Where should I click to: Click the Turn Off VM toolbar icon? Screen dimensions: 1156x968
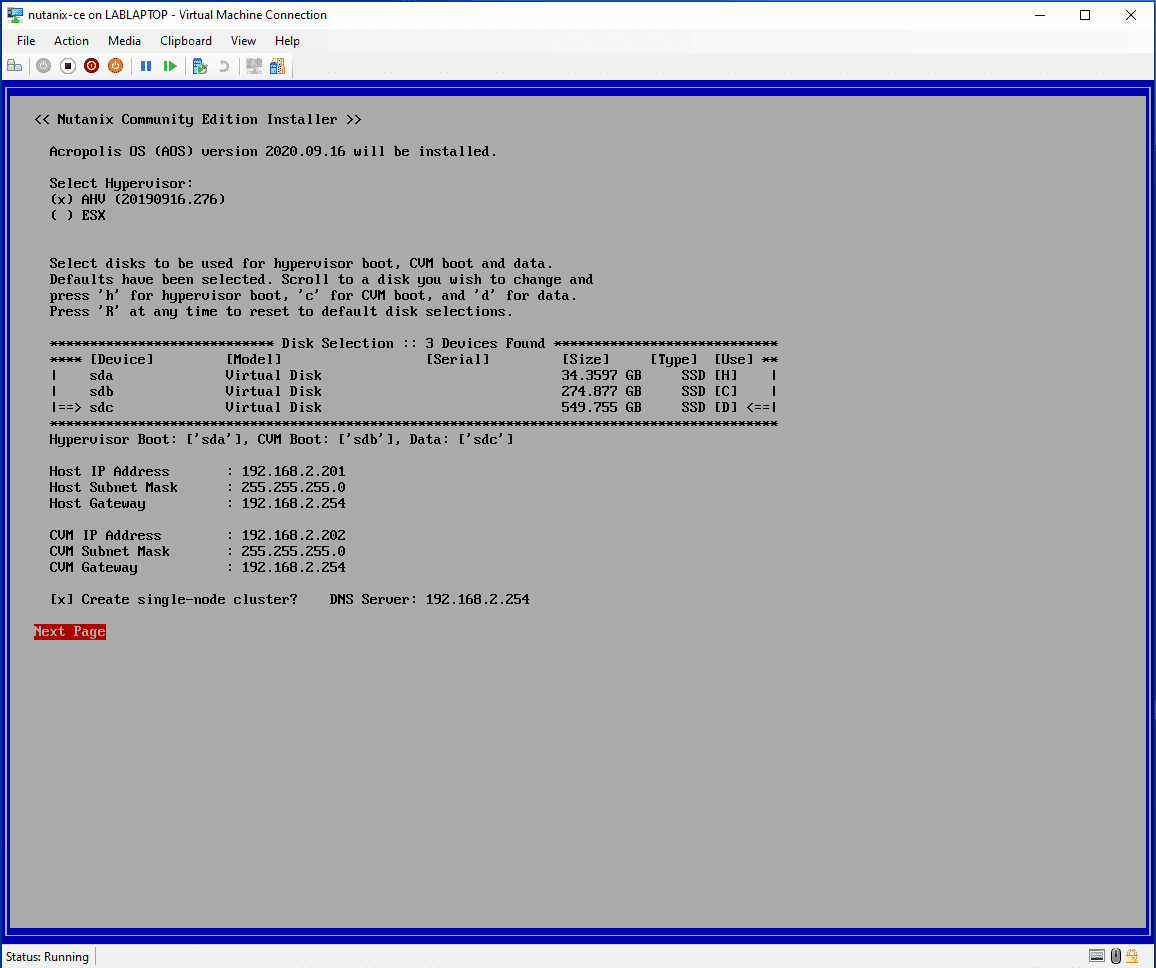click(68, 66)
